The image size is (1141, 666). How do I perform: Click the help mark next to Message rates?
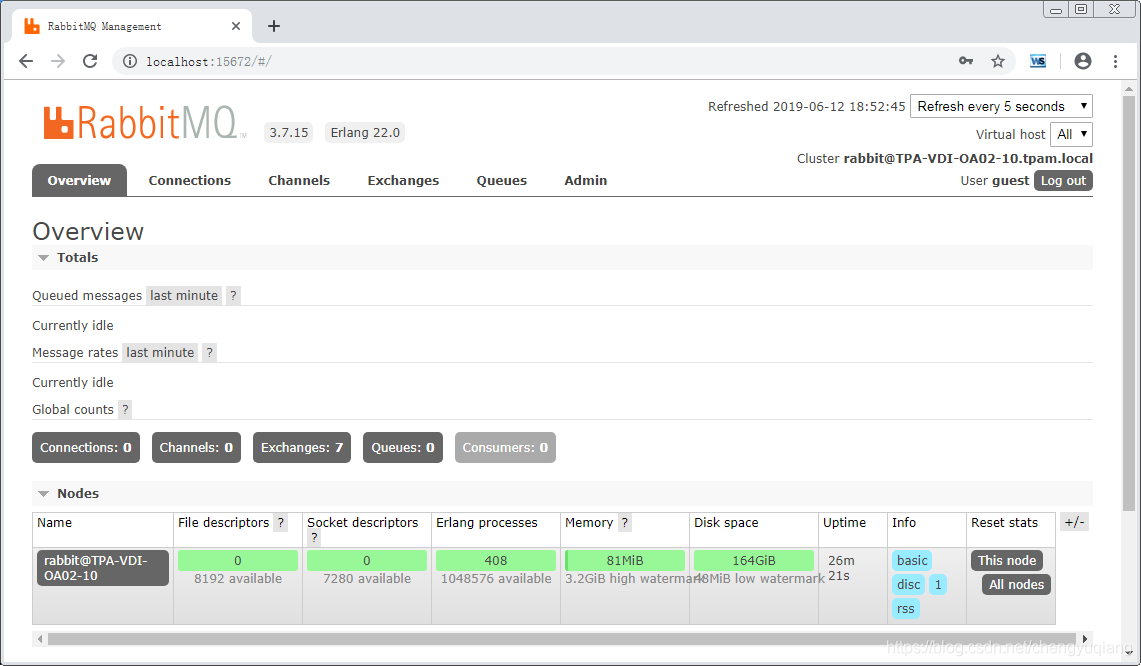pyautogui.click(x=210, y=352)
